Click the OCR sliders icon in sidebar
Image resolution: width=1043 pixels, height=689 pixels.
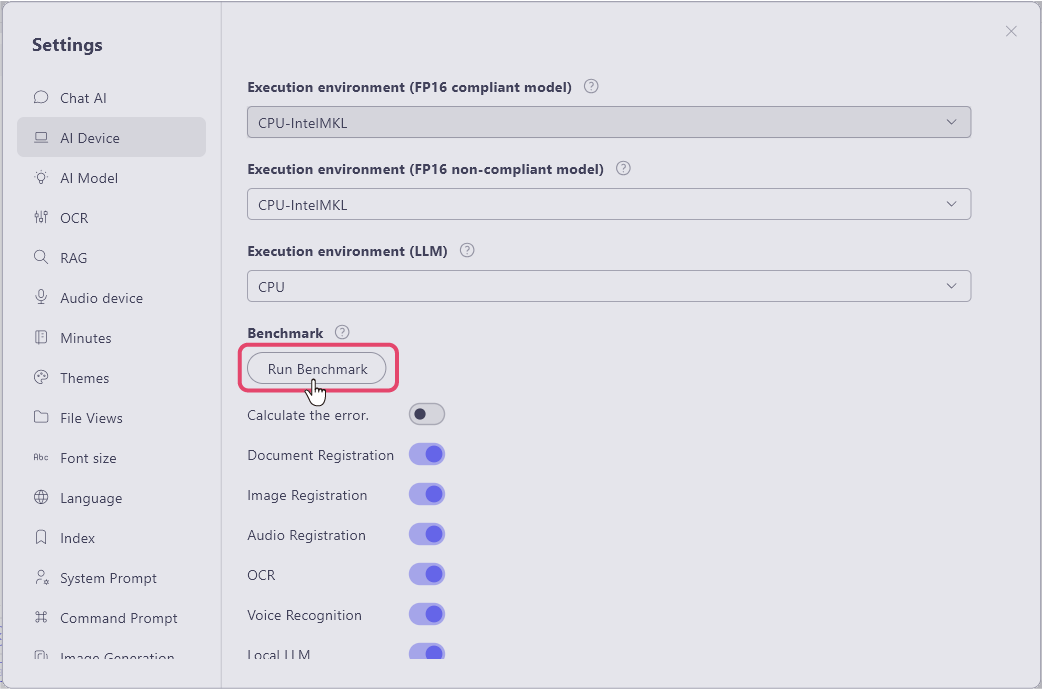[x=41, y=218]
